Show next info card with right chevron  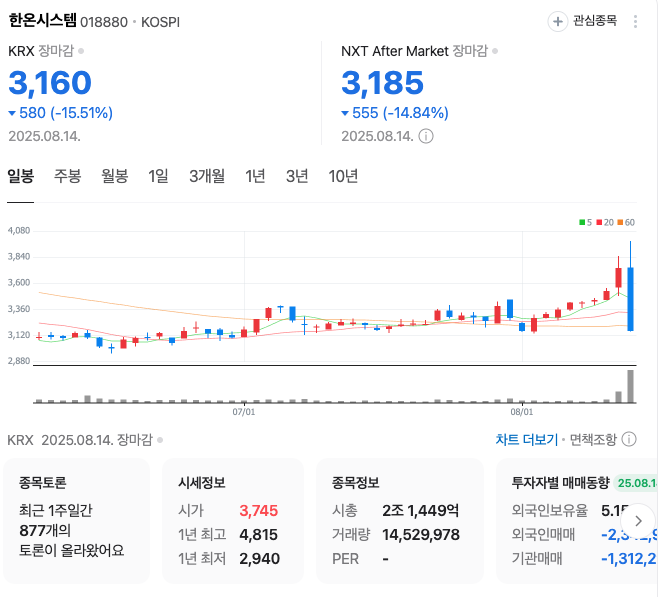tap(638, 521)
